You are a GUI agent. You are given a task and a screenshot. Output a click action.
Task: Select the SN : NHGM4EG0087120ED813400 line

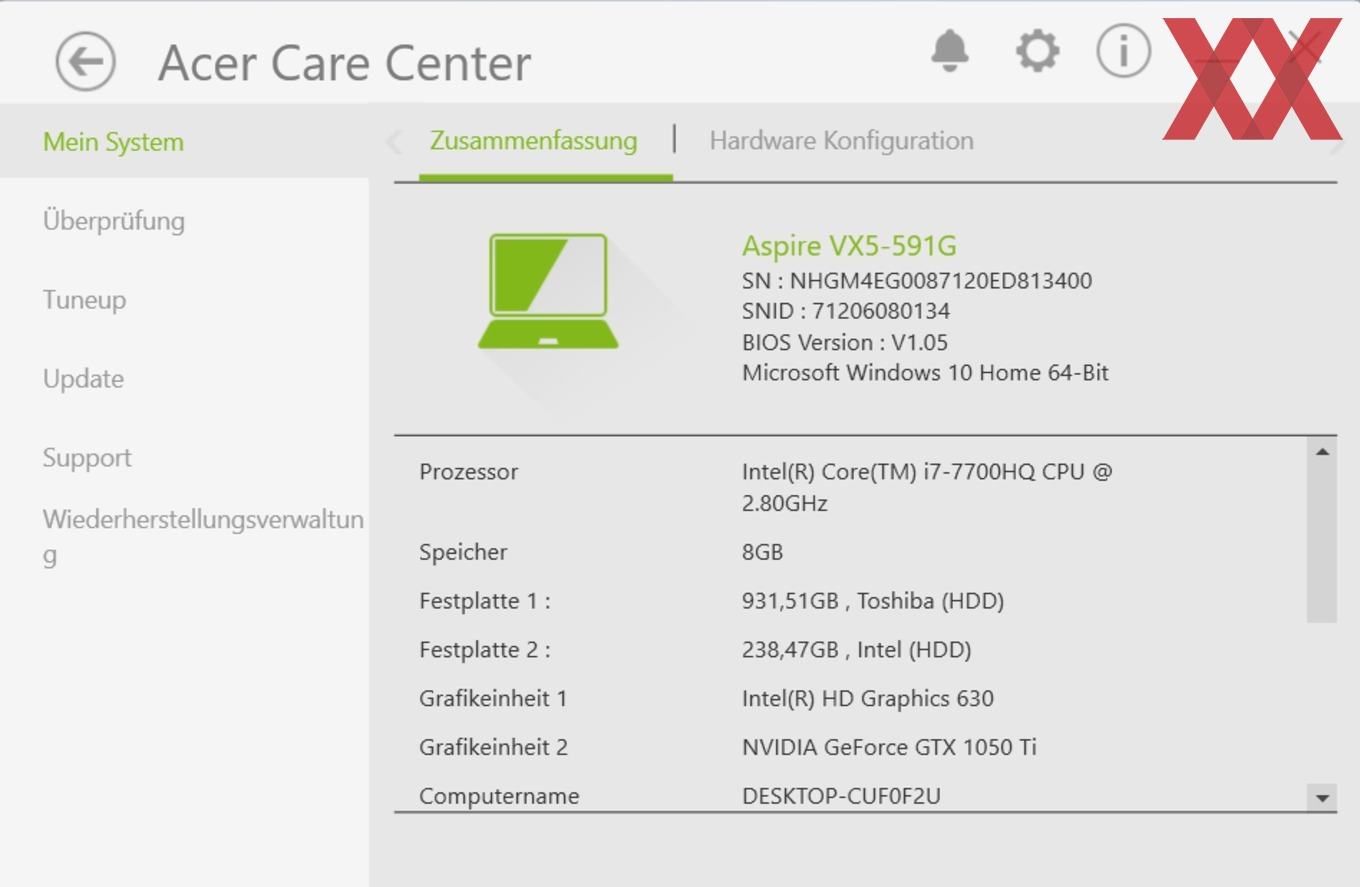coord(917,281)
